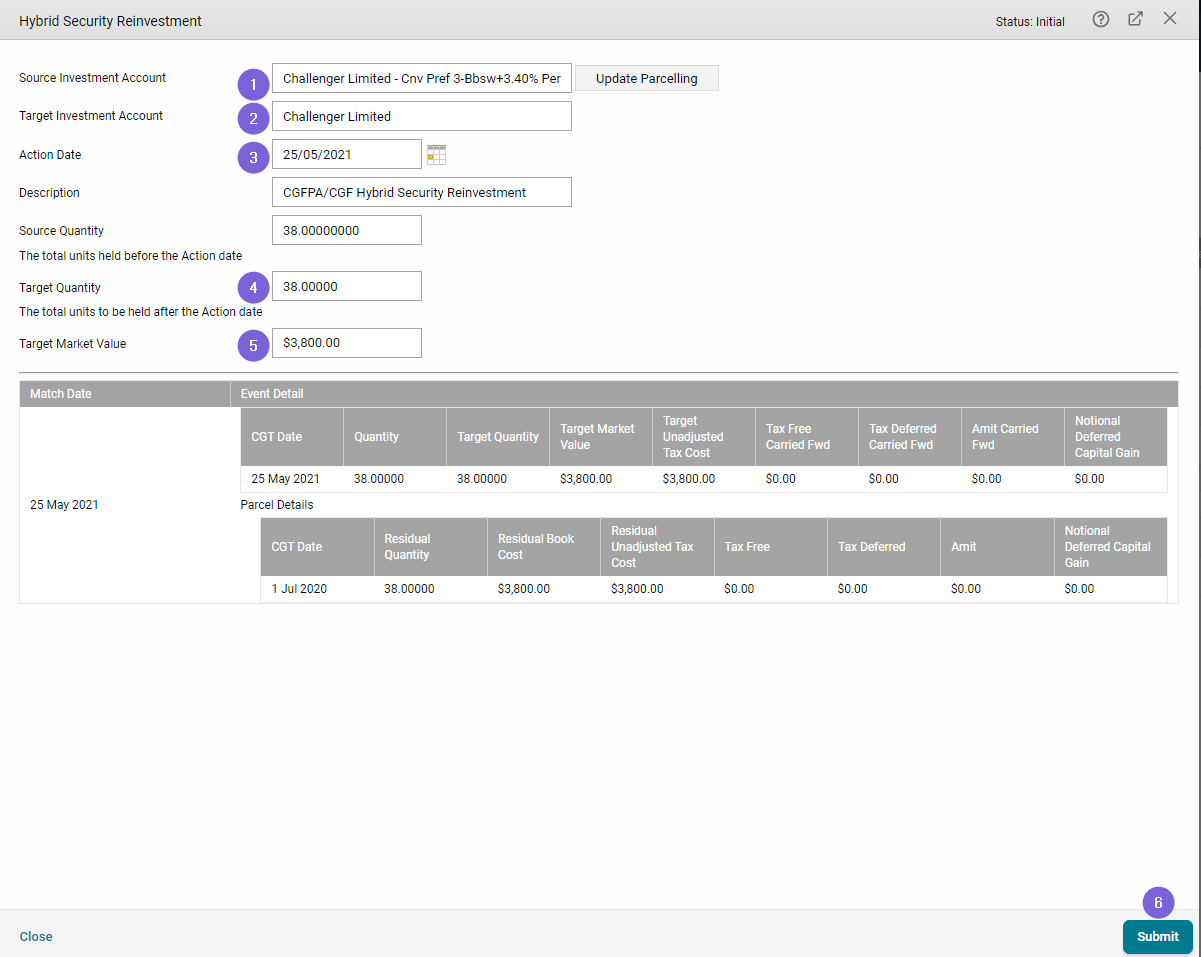Click the Update Parcelling button
Screen dimensions: 1201x957
[x=647, y=78]
